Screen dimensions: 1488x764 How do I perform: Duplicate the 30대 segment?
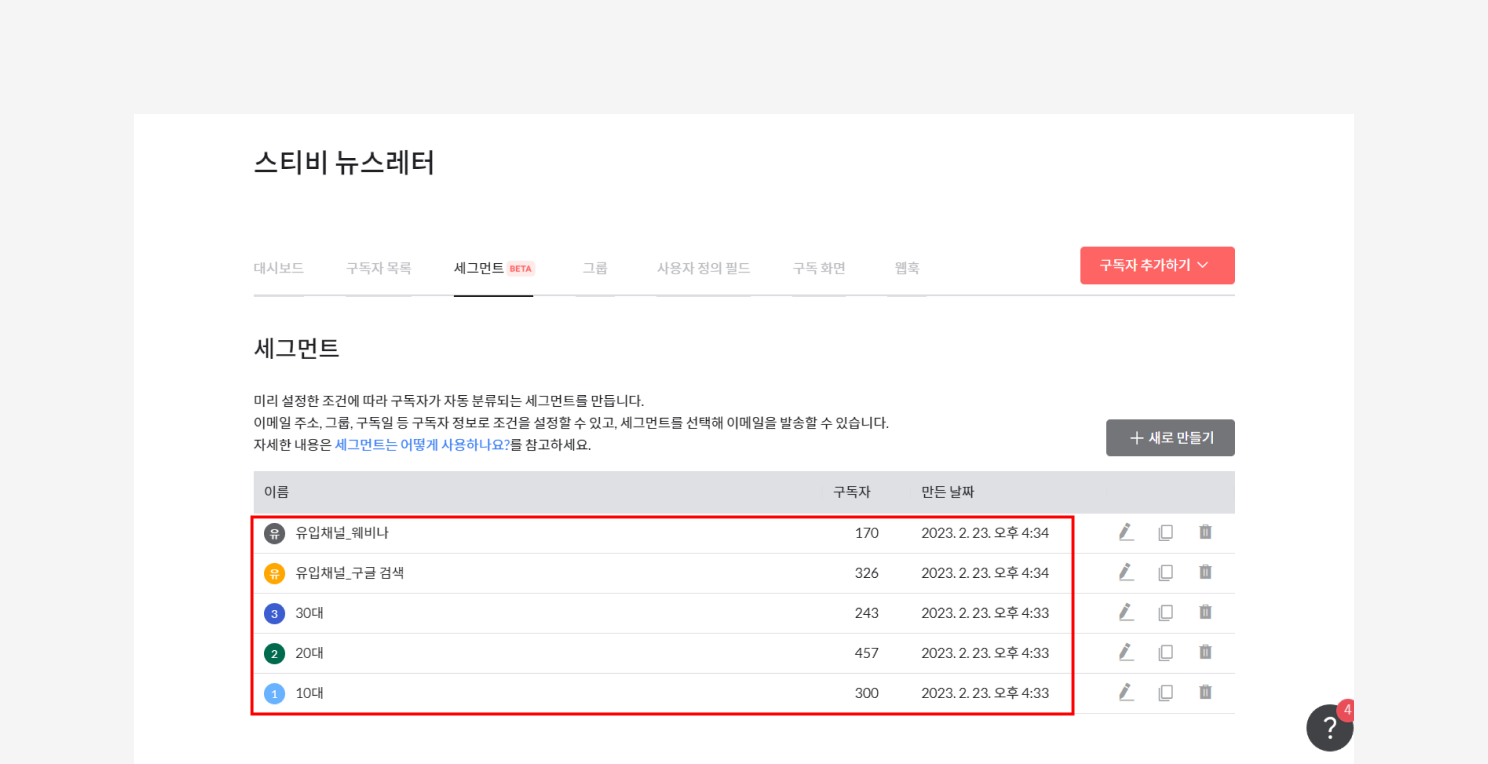click(x=1165, y=612)
